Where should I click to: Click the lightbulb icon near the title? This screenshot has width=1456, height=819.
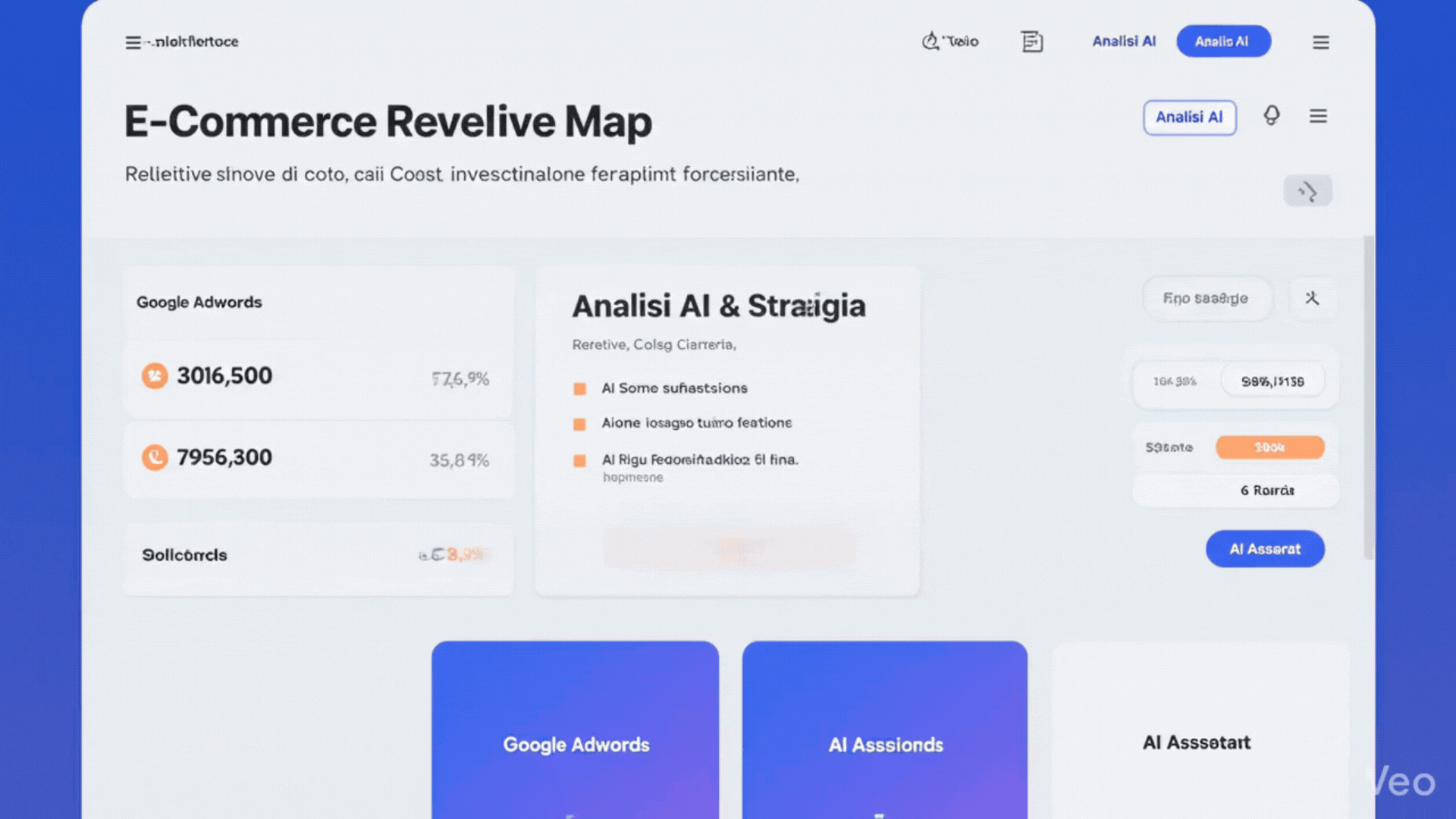(x=1272, y=116)
